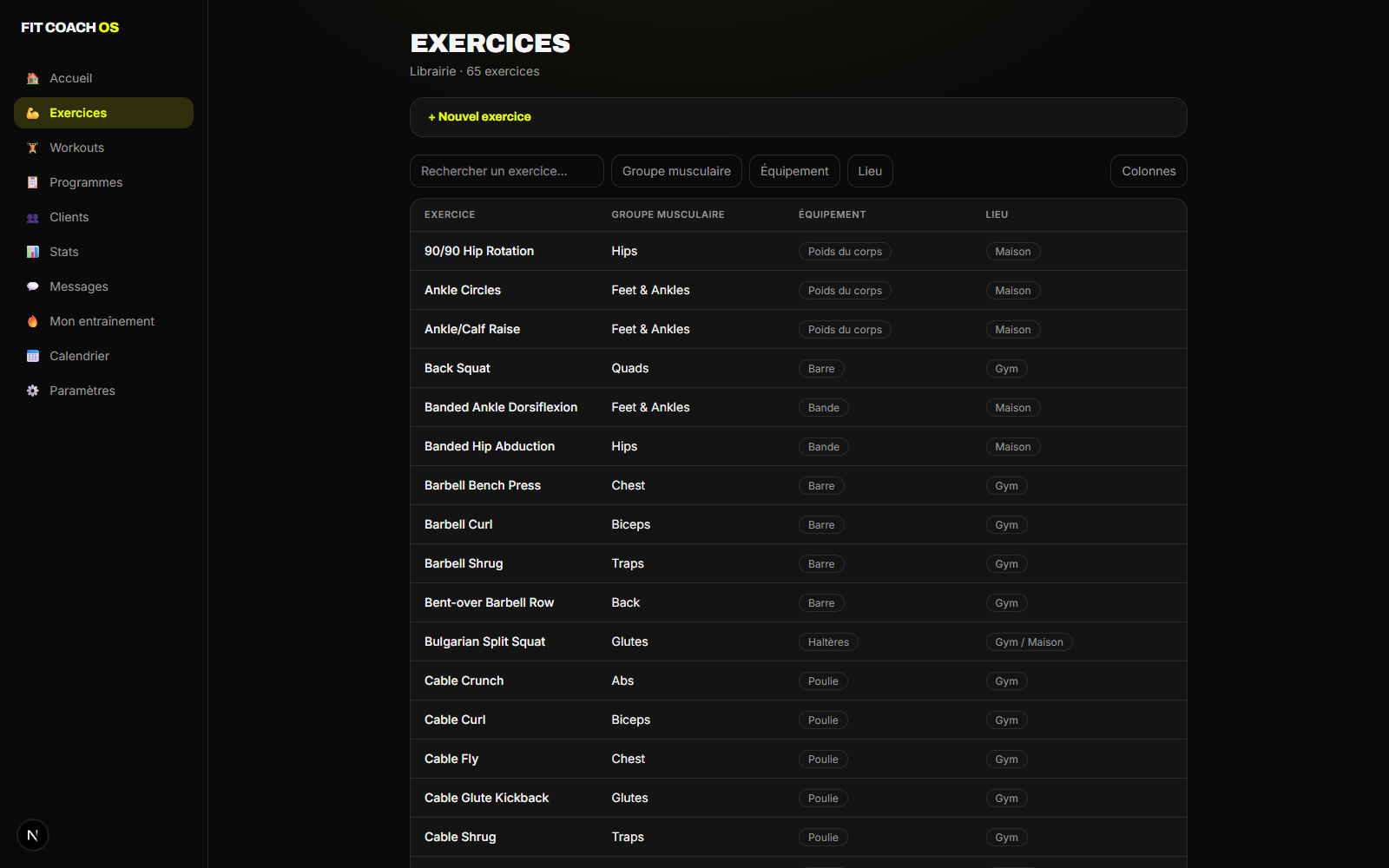1389x868 pixels.
Task: Click the Clients people icon
Action: pyautogui.click(x=33, y=217)
